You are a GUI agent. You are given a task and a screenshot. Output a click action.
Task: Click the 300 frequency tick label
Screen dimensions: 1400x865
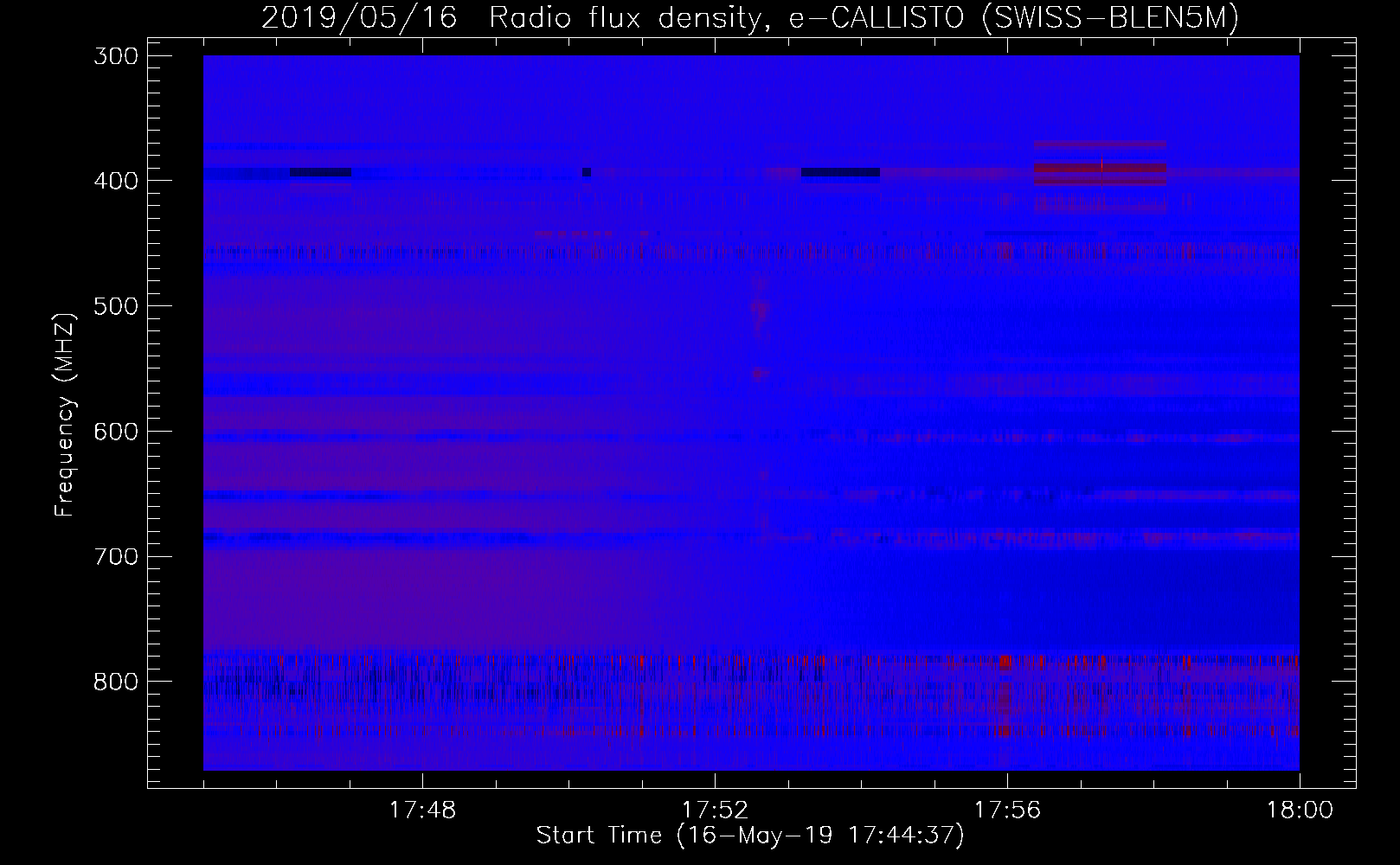coord(114,55)
